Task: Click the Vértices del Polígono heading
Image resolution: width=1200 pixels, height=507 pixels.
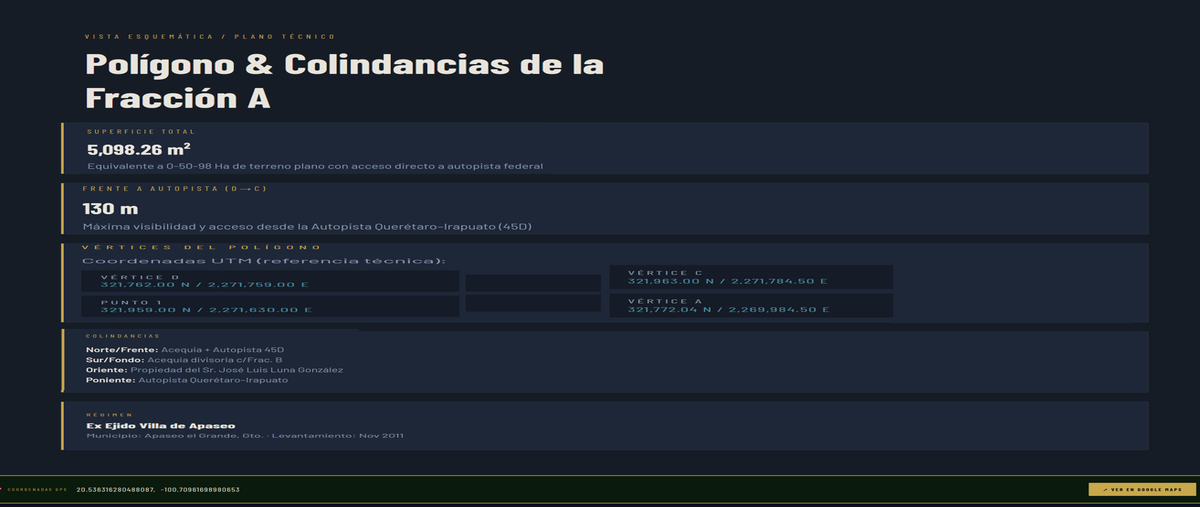Action: click(201, 247)
